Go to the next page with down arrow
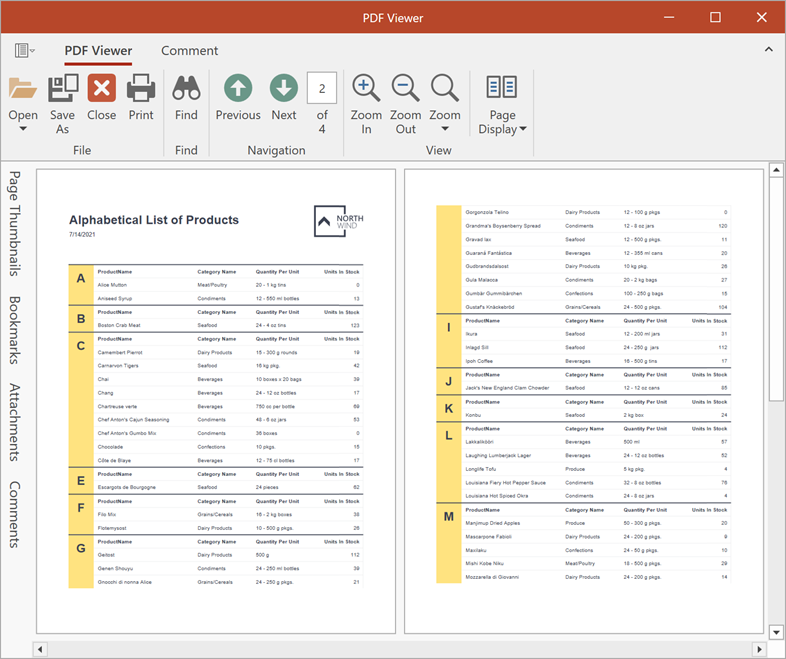 coord(284,88)
